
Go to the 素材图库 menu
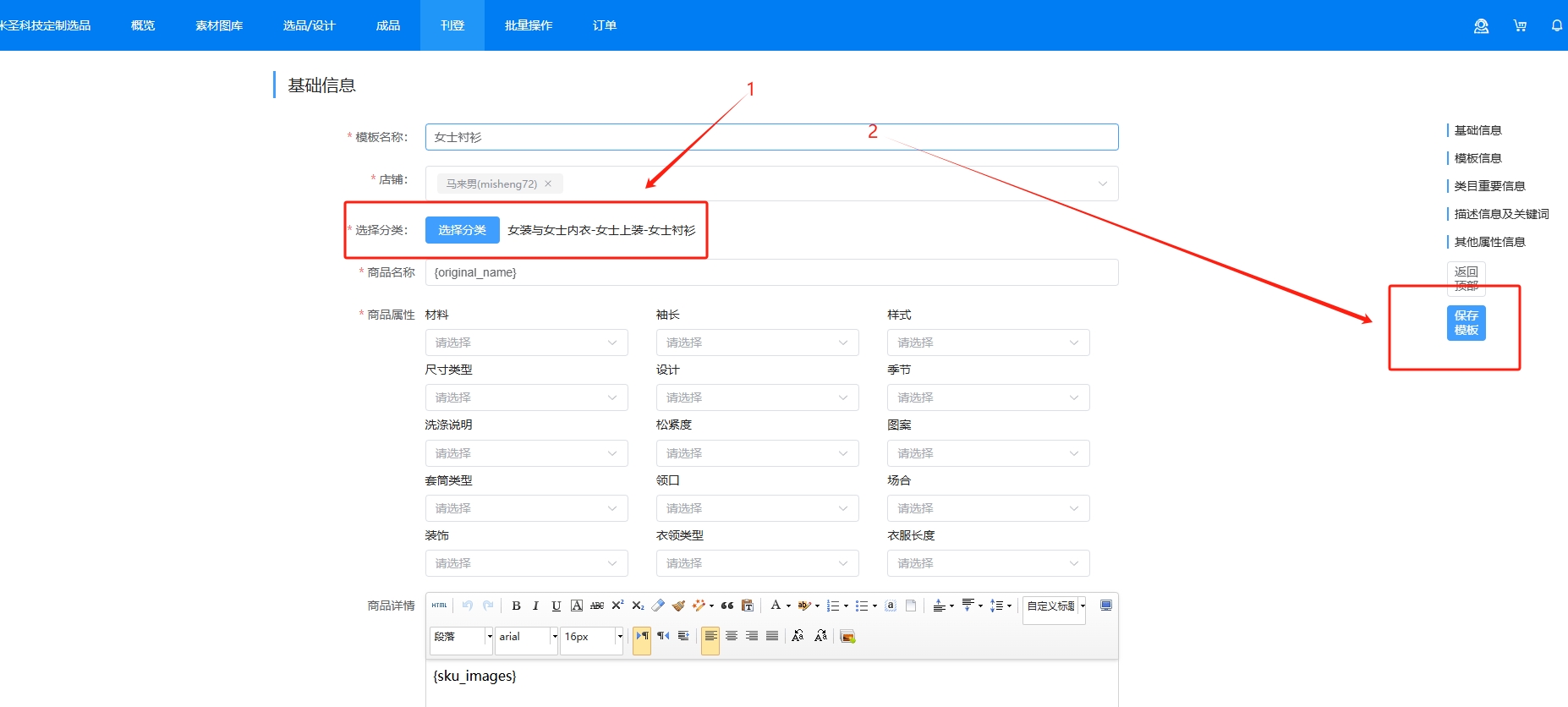coord(219,25)
